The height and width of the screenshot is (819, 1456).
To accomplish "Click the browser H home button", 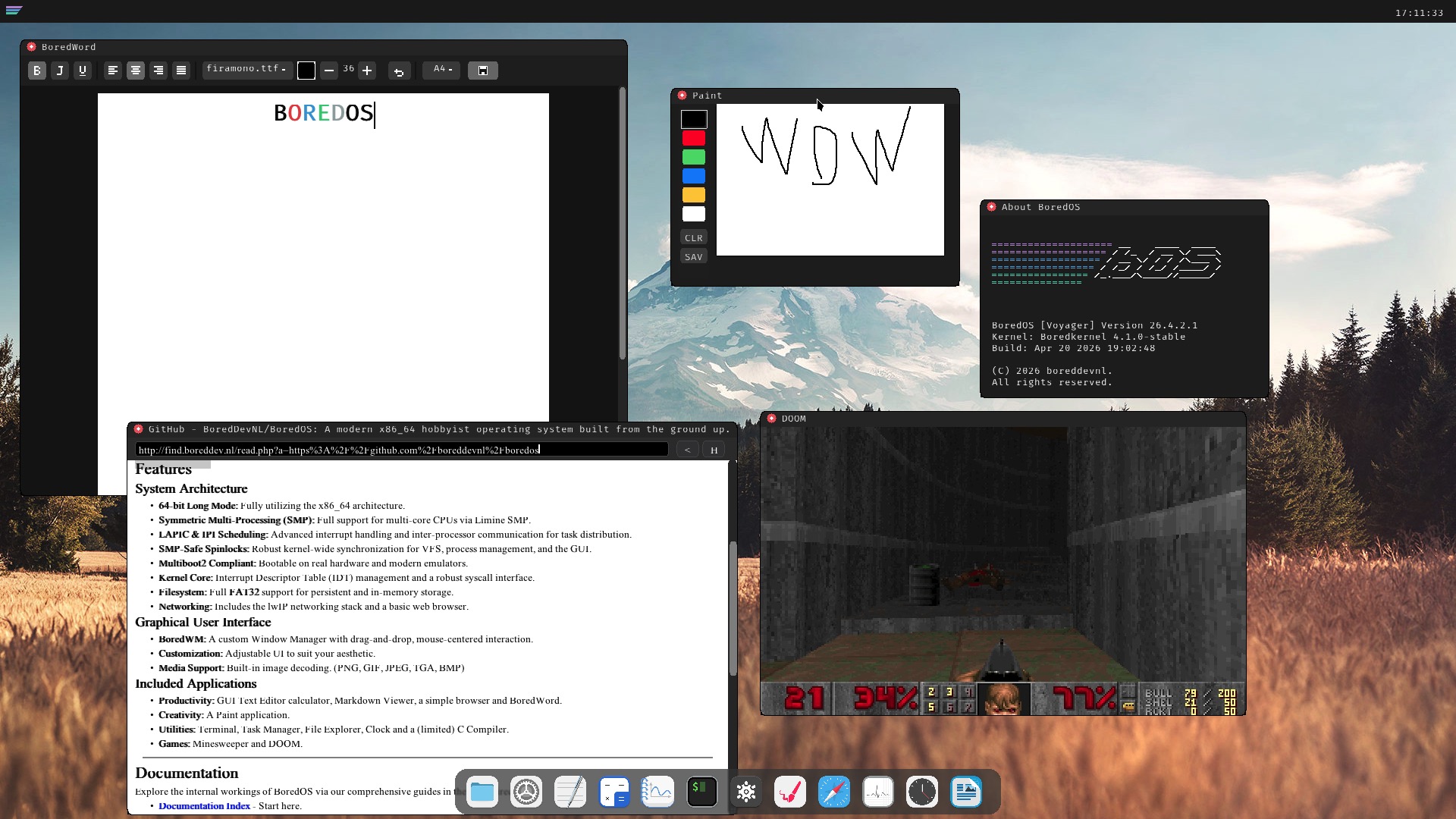I will coord(714,450).
